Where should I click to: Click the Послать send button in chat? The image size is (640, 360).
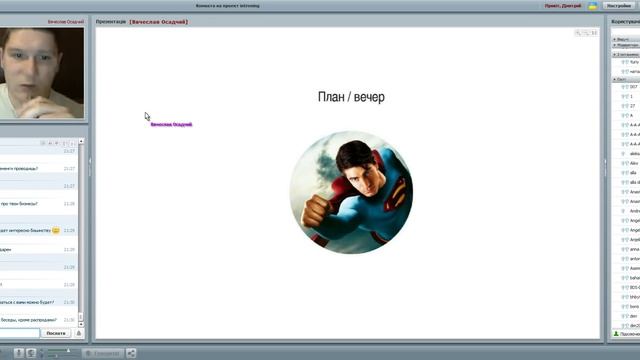(56, 333)
